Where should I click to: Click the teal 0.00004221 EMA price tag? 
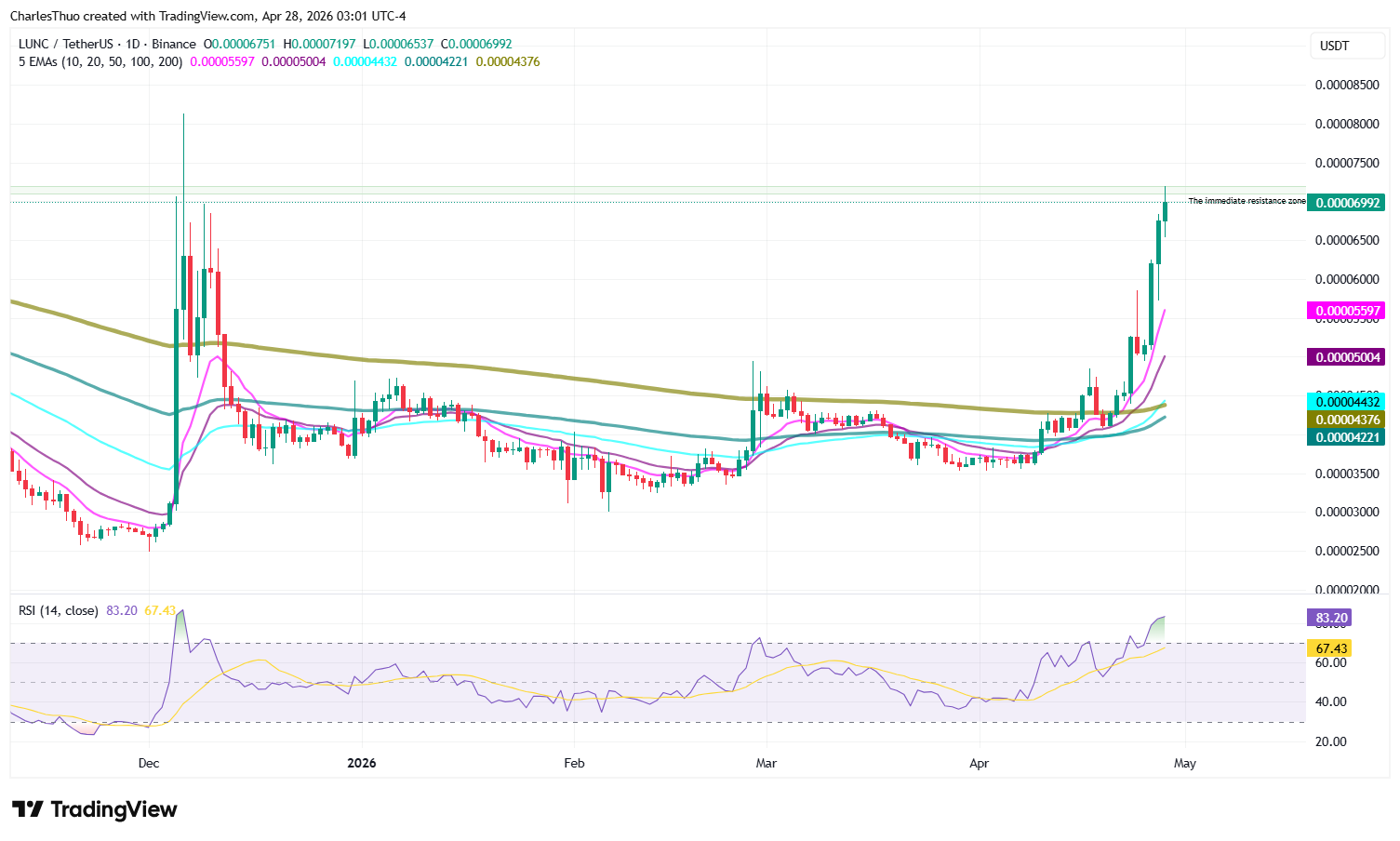coord(1345,437)
